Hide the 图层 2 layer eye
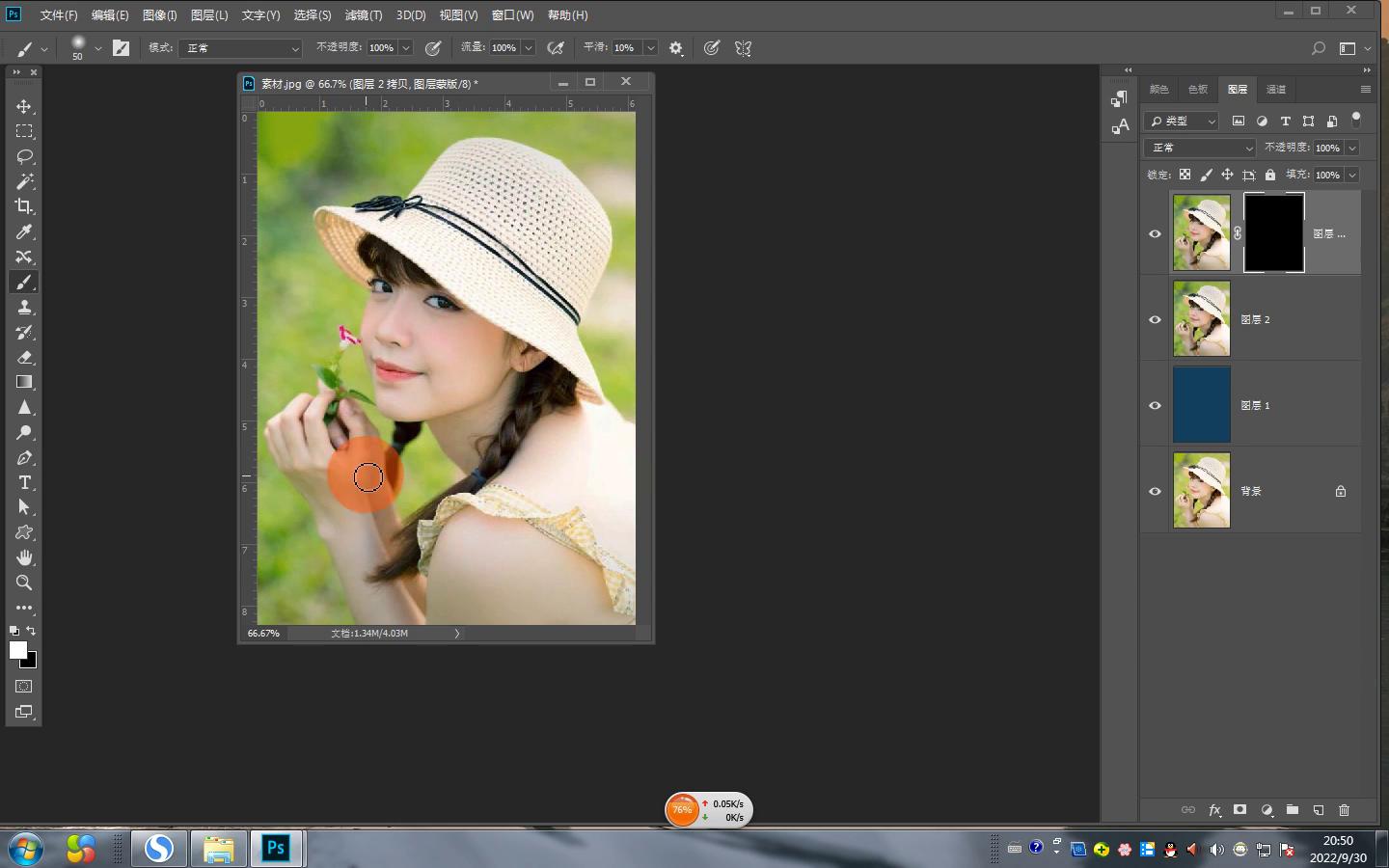 pyautogui.click(x=1155, y=319)
